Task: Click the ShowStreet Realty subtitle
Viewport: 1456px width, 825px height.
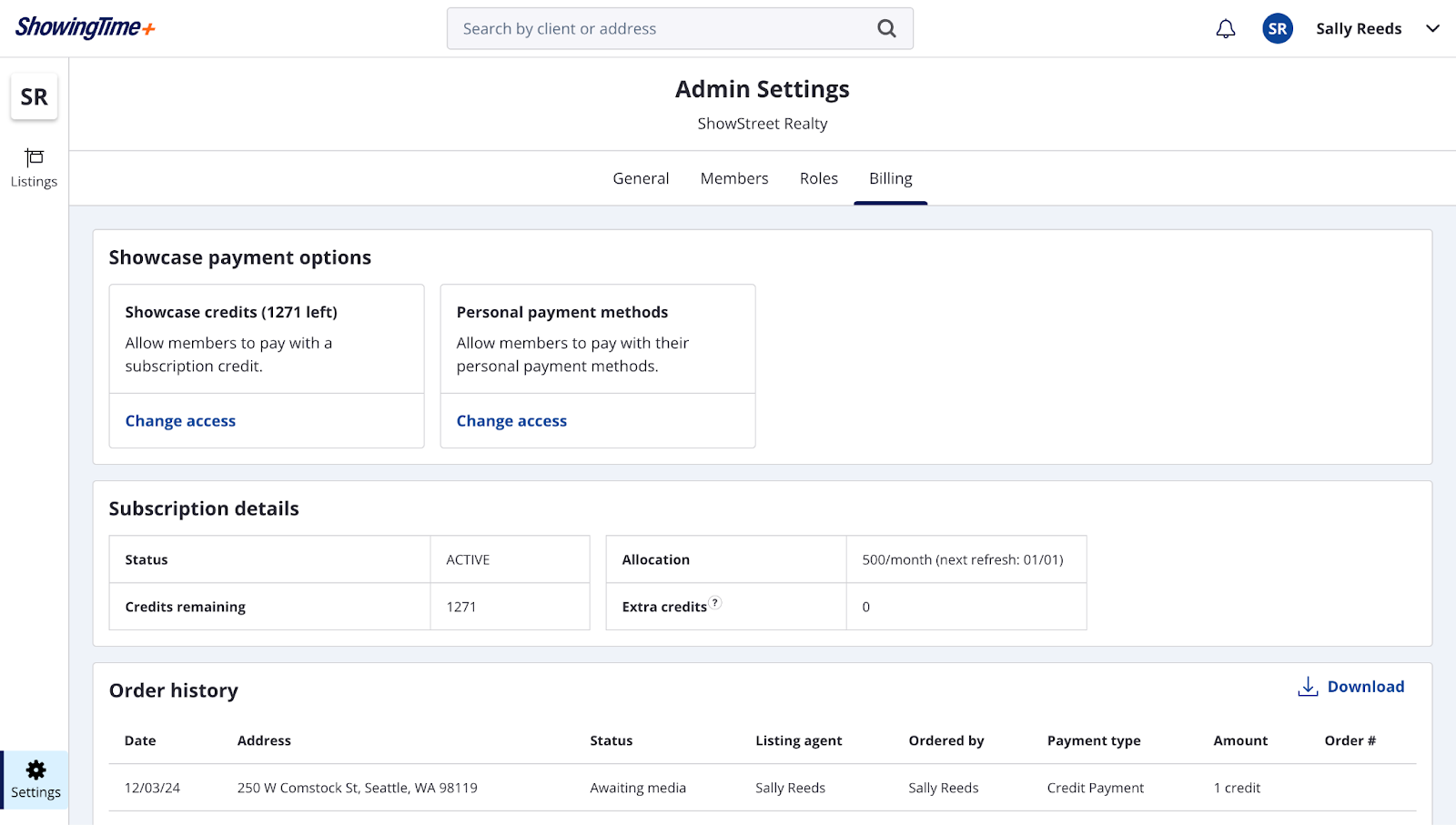Action: pos(763,124)
